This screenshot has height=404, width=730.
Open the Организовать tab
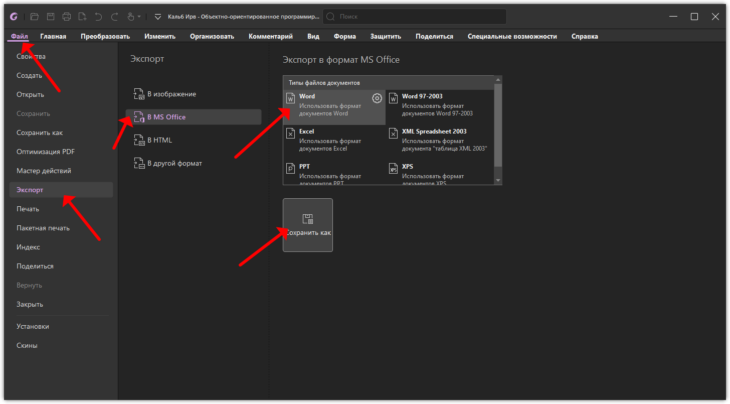click(212, 36)
